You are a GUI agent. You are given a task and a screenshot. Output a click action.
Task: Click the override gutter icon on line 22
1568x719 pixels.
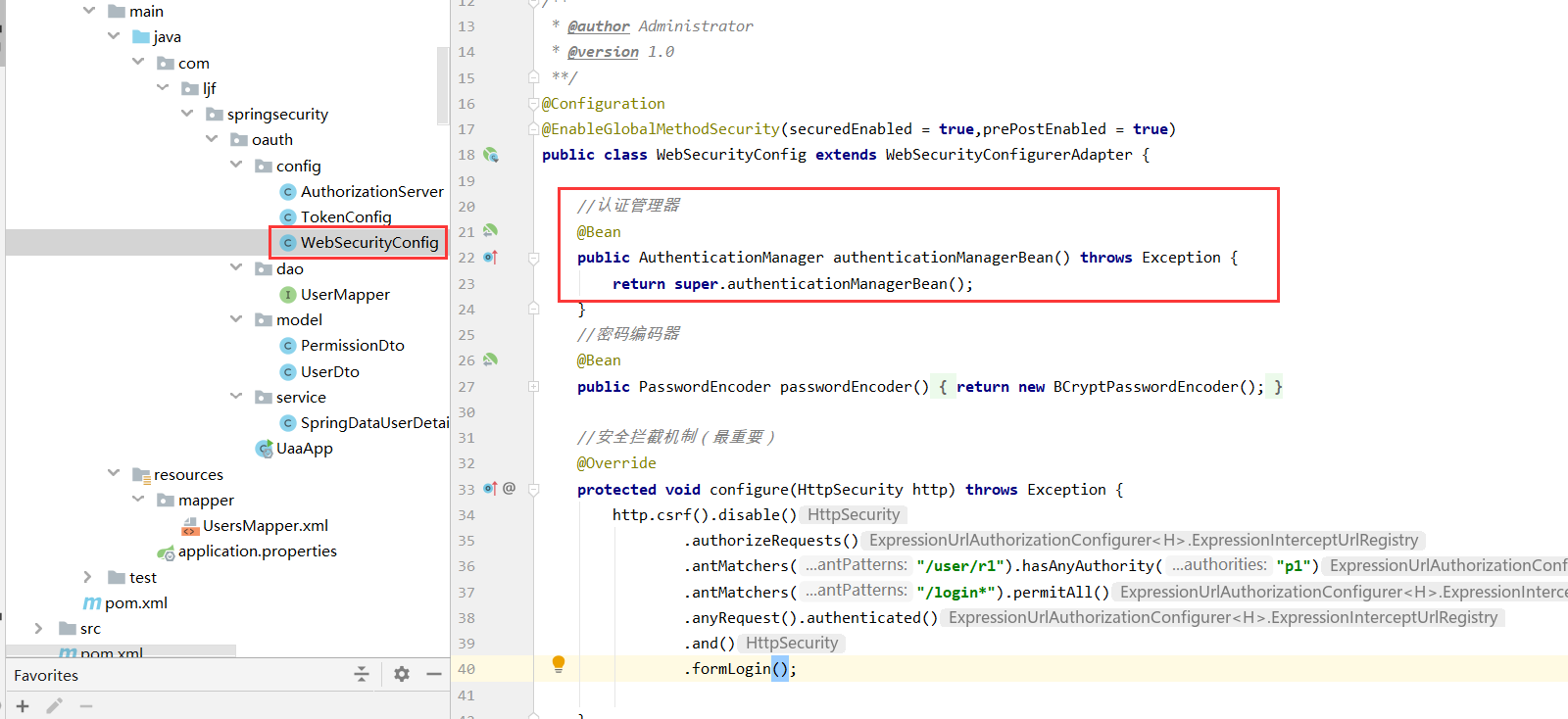coord(490,257)
